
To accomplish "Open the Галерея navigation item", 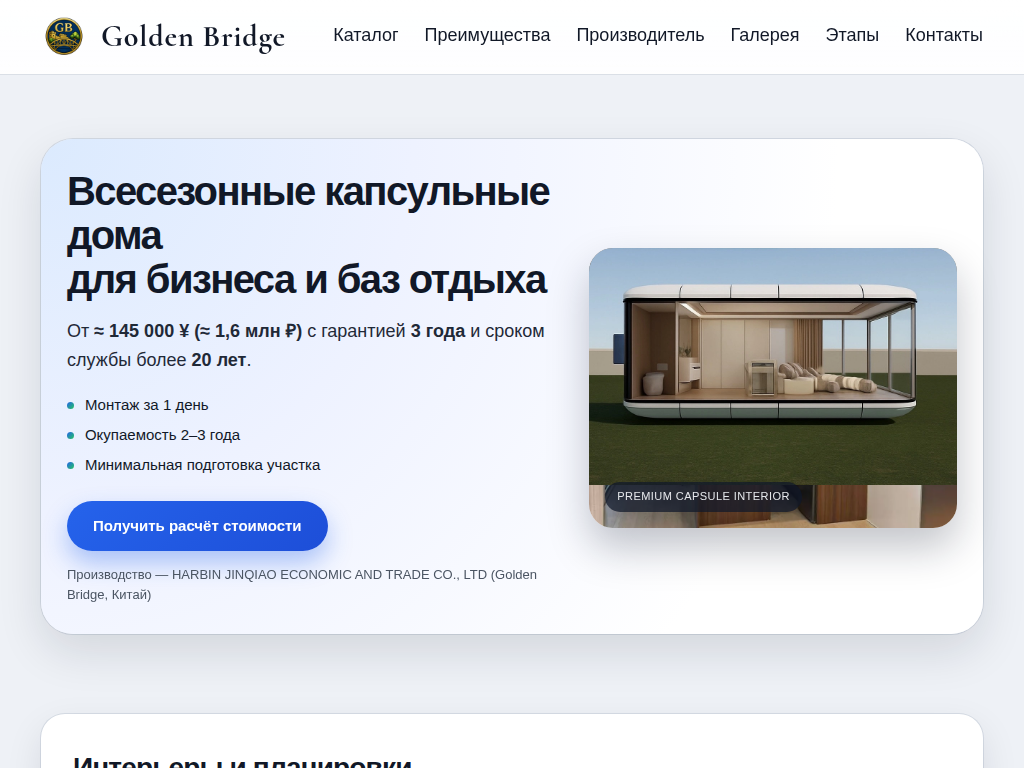I will [764, 35].
